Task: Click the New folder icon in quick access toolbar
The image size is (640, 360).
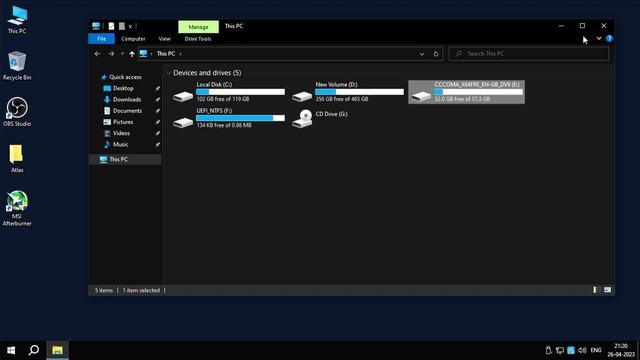Action: coord(122,26)
